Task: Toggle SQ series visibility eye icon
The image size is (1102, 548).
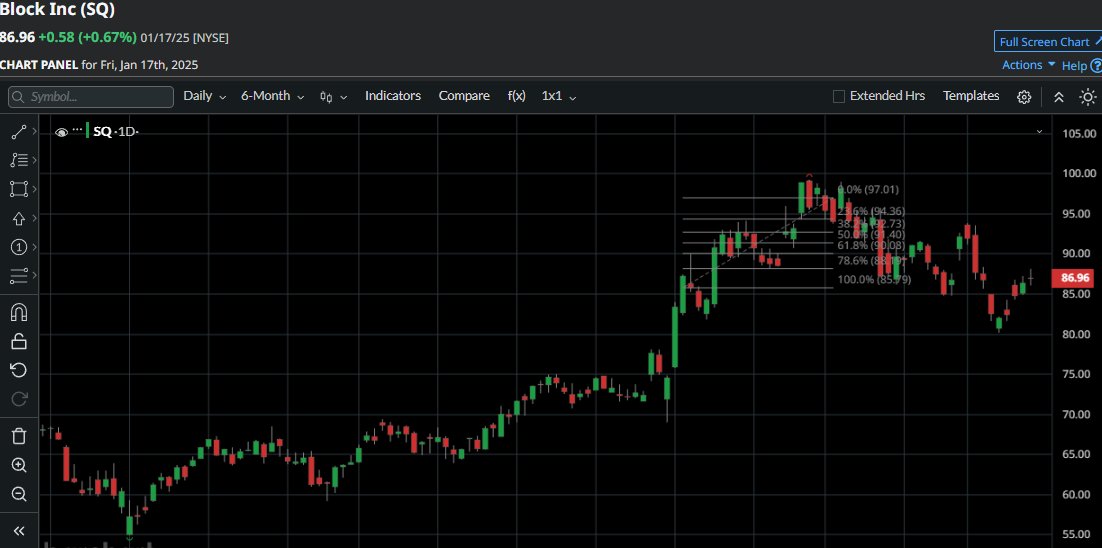Action: click(x=61, y=131)
